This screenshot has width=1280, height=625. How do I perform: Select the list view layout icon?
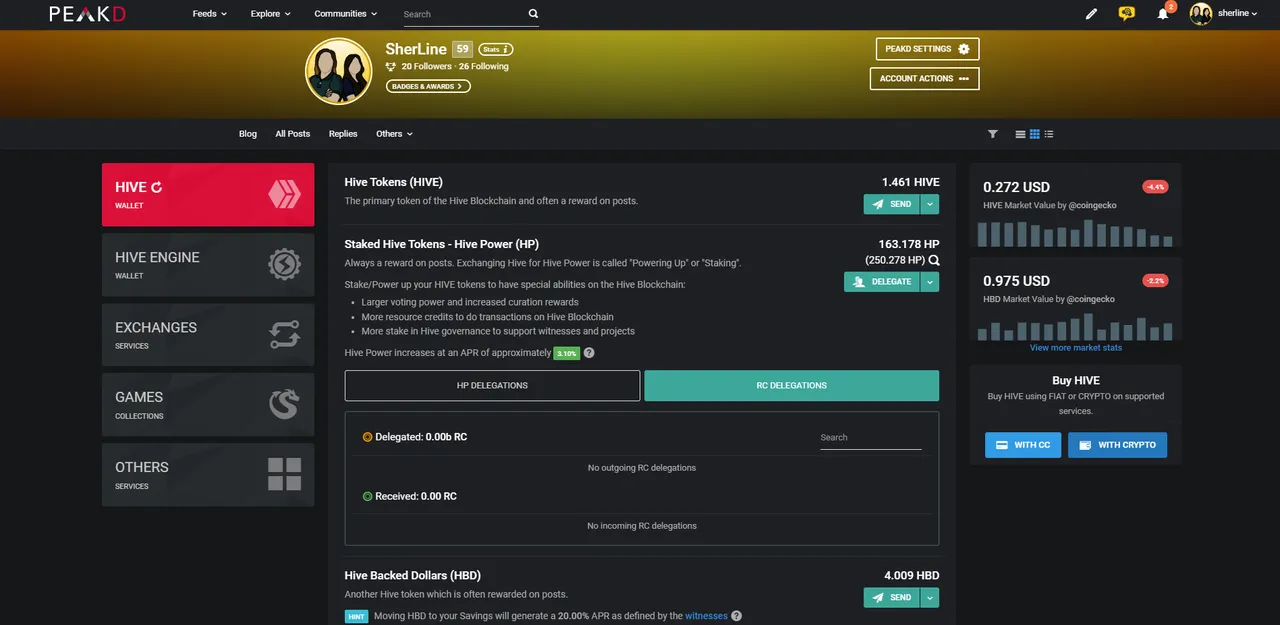[1020, 134]
